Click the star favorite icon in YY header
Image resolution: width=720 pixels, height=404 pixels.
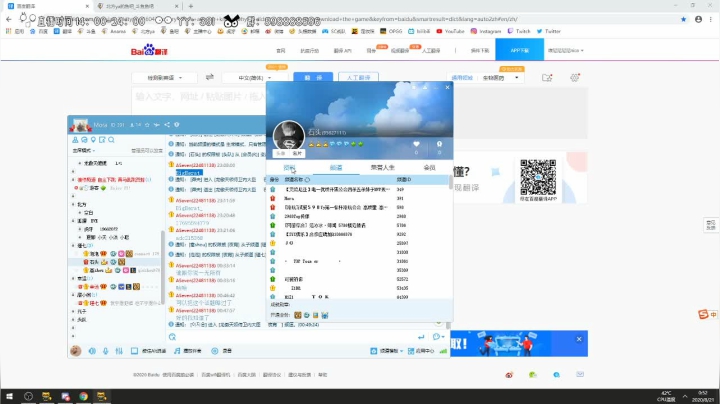(x=147, y=124)
